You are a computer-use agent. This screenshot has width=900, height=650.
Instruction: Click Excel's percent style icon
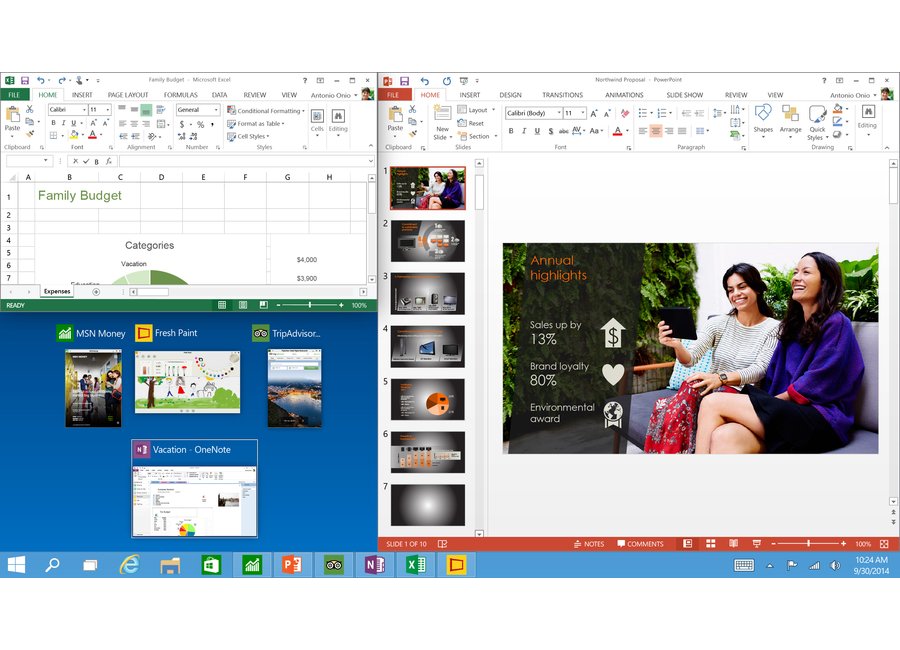pyautogui.click(x=200, y=124)
